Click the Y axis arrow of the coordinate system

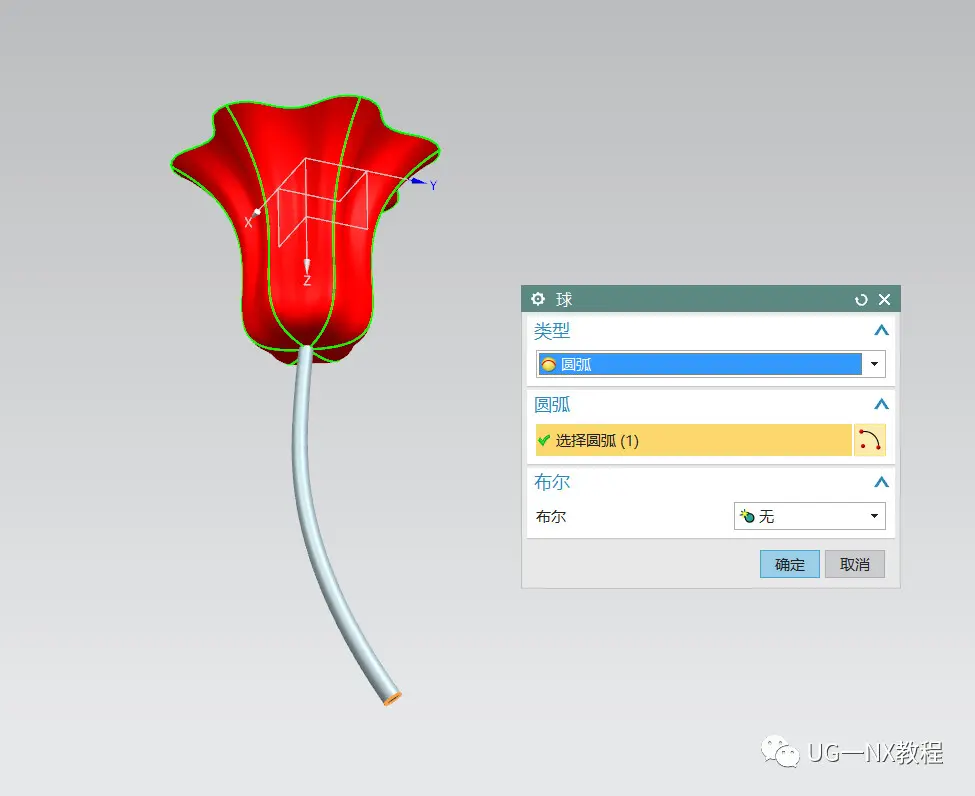418,181
